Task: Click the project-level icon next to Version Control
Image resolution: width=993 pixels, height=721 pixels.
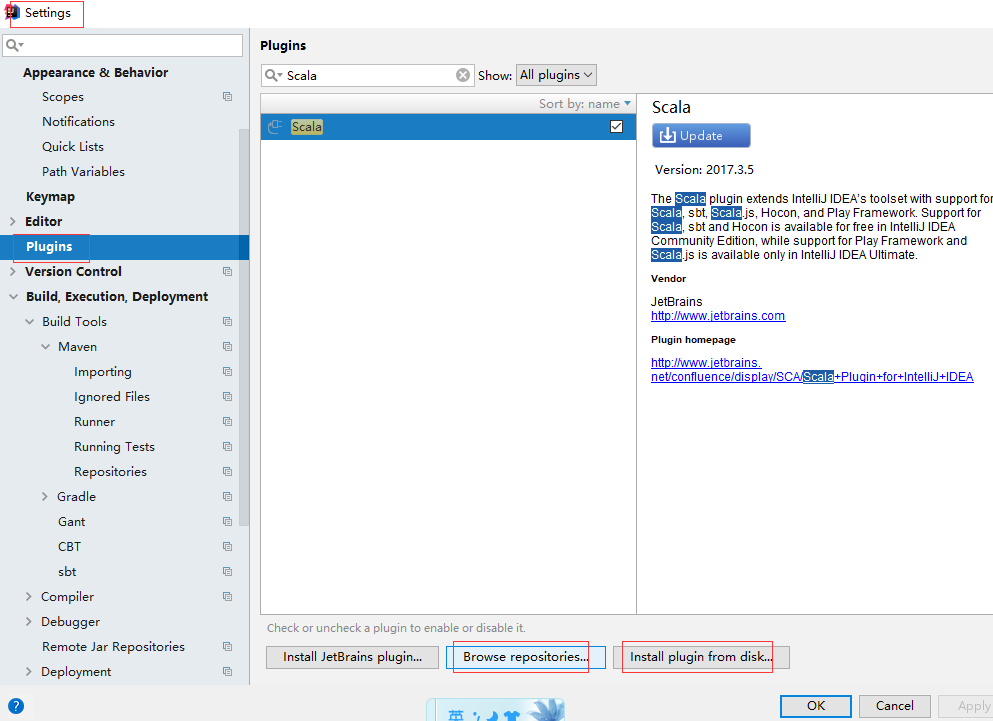Action: 227,272
